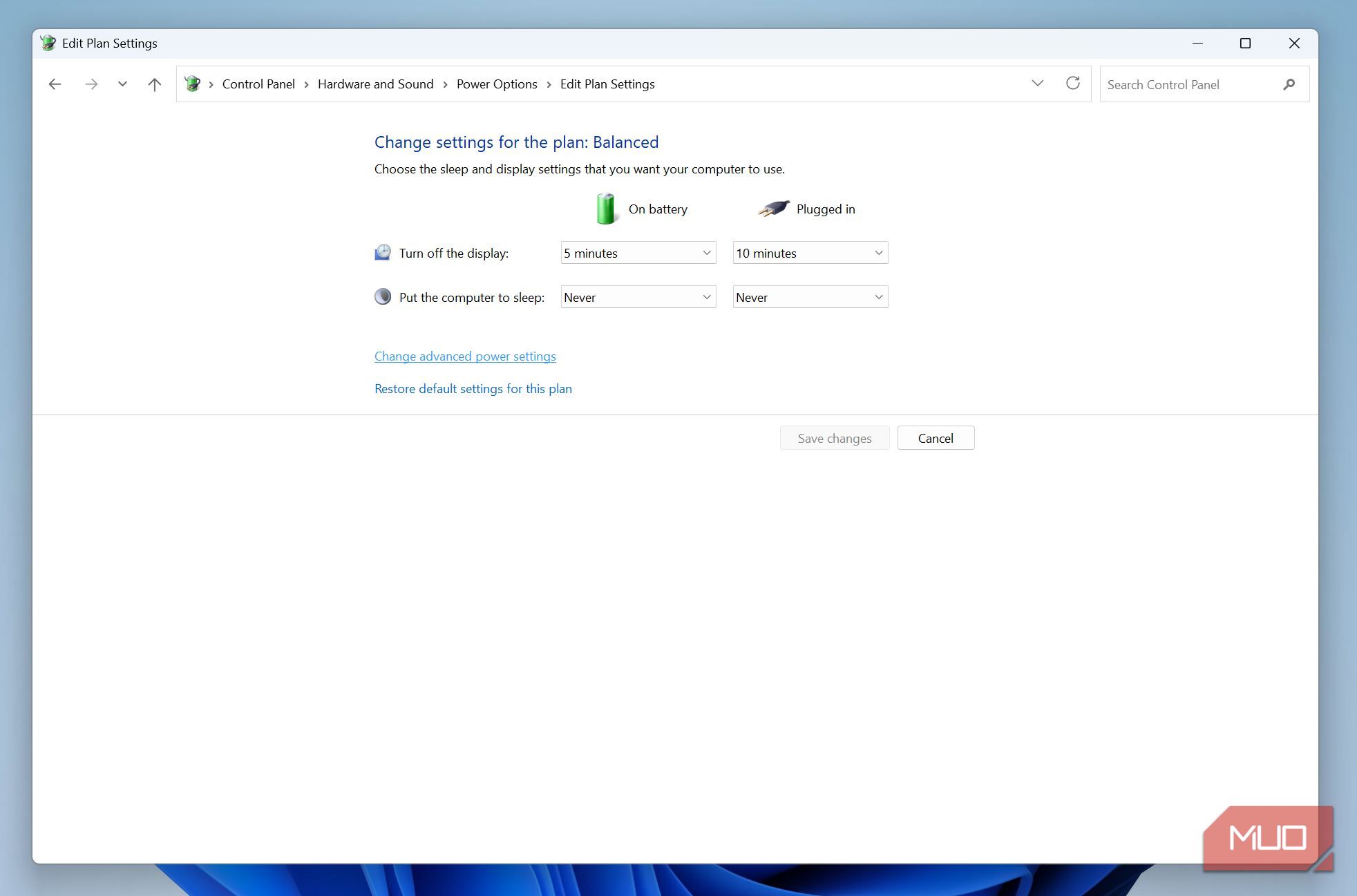Image resolution: width=1357 pixels, height=896 pixels.
Task: Click the search magnifier icon
Action: point(1289,84)
